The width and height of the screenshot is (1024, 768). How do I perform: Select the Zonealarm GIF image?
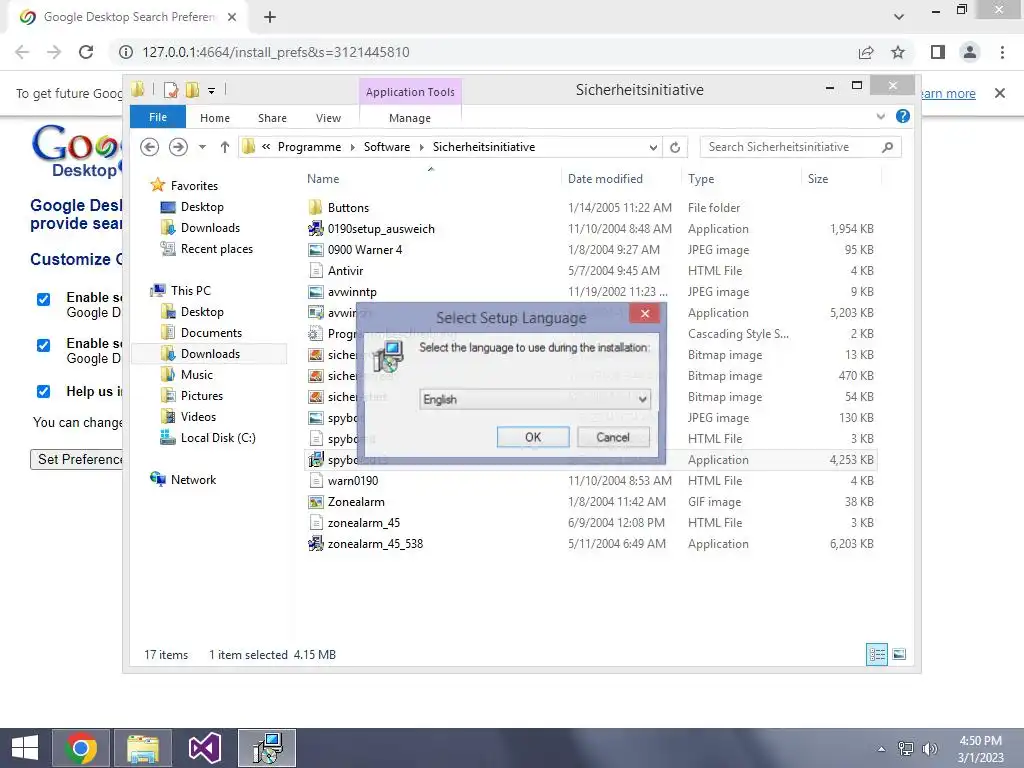click(x=356, y=502)
